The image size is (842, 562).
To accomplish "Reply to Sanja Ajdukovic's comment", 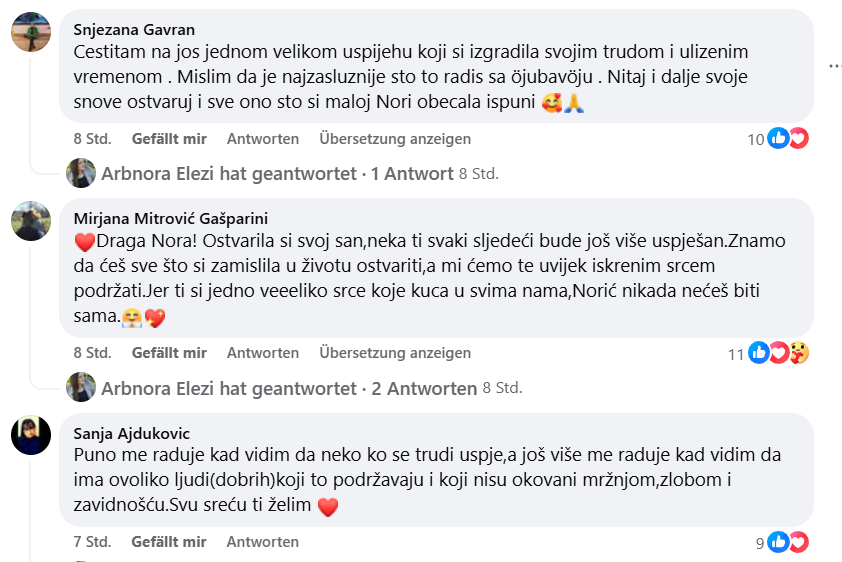I will point(263,542).
